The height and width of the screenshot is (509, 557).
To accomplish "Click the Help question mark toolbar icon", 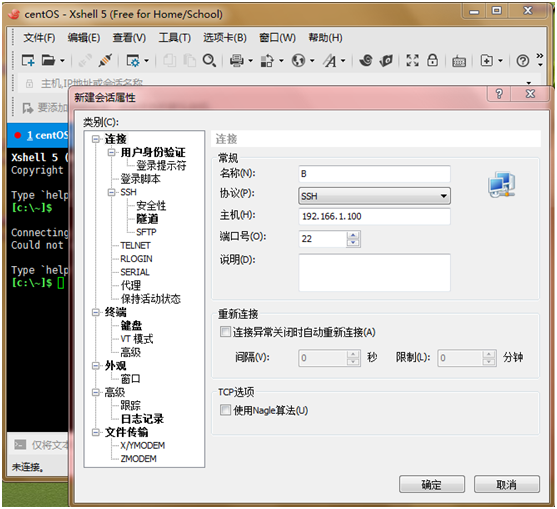I will [x=523, y=61].
